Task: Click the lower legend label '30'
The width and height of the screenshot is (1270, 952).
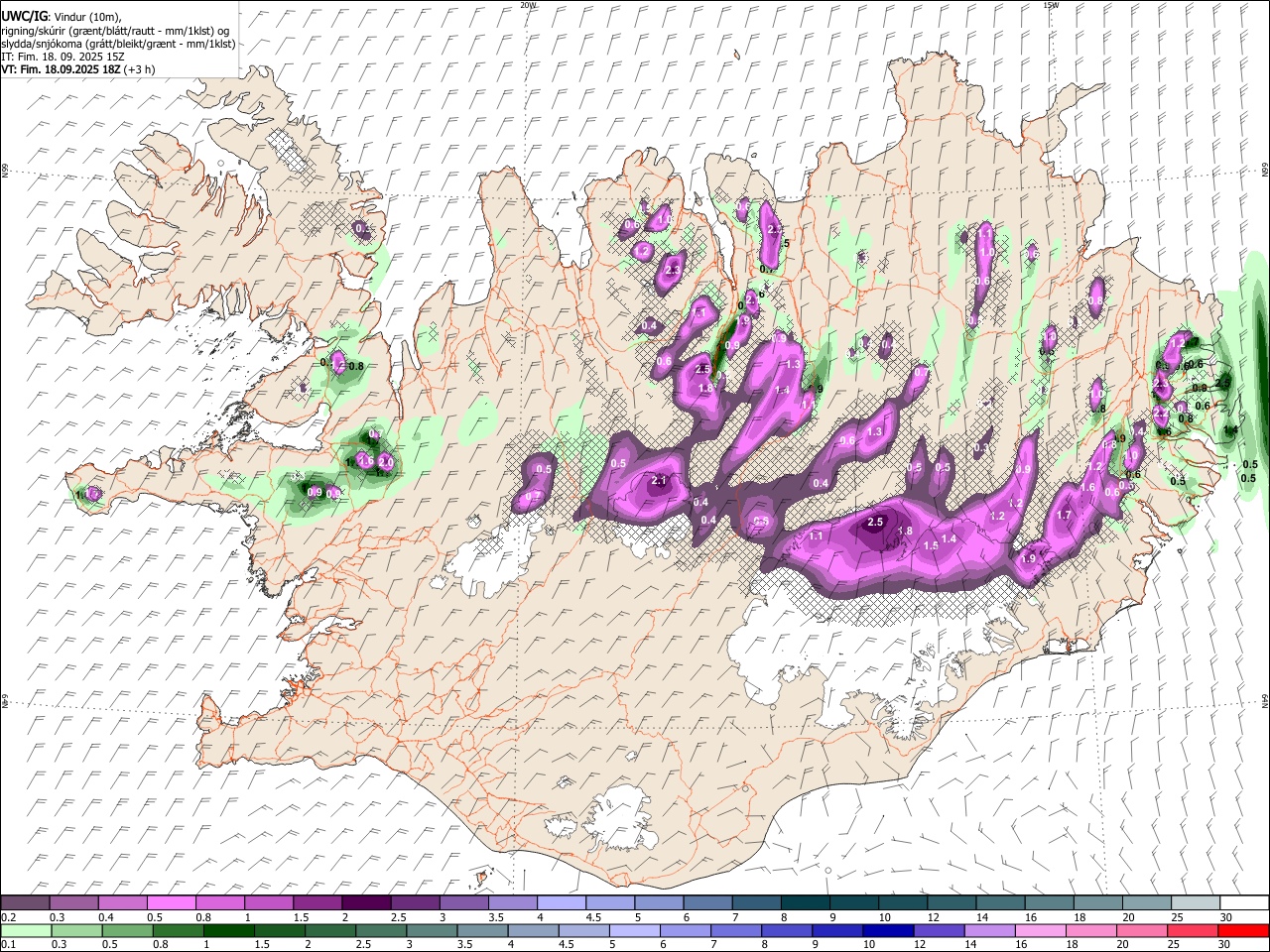Action: click(1225, 945)
